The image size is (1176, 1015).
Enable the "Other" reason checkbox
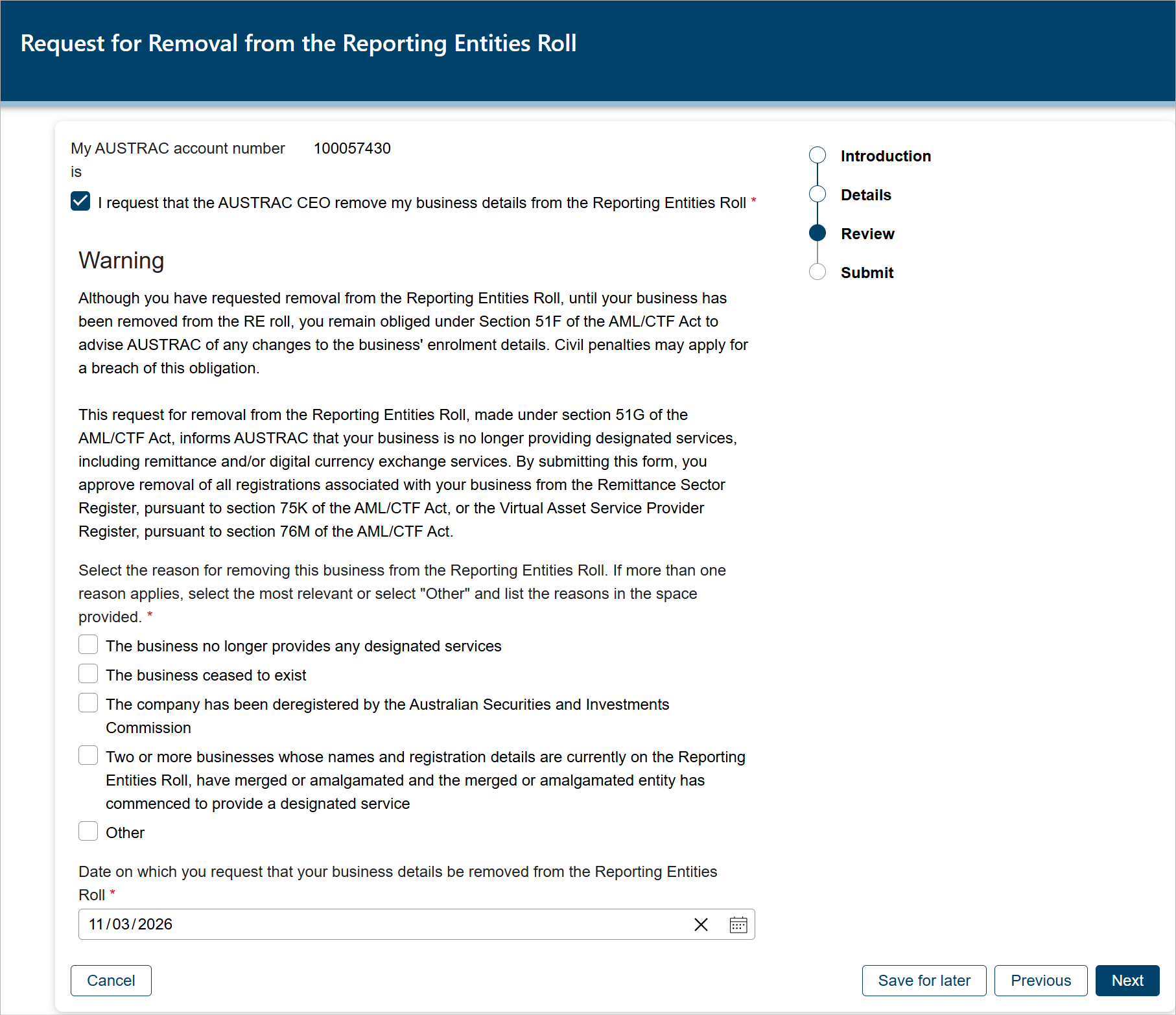[x=88, y=831]
